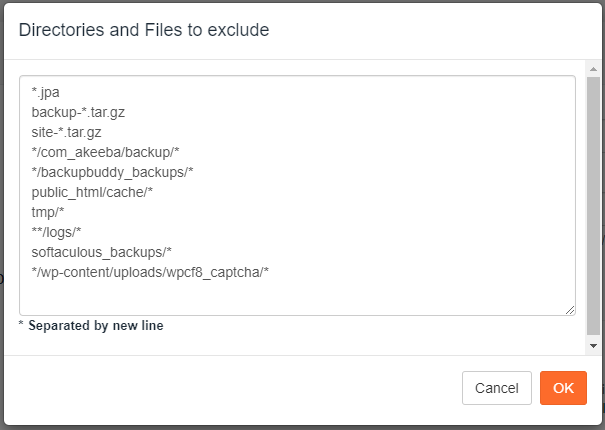The image size is (605, 430).
Task: Click the */com_akeeba/backup/* entry
Action: pos(105,152)
